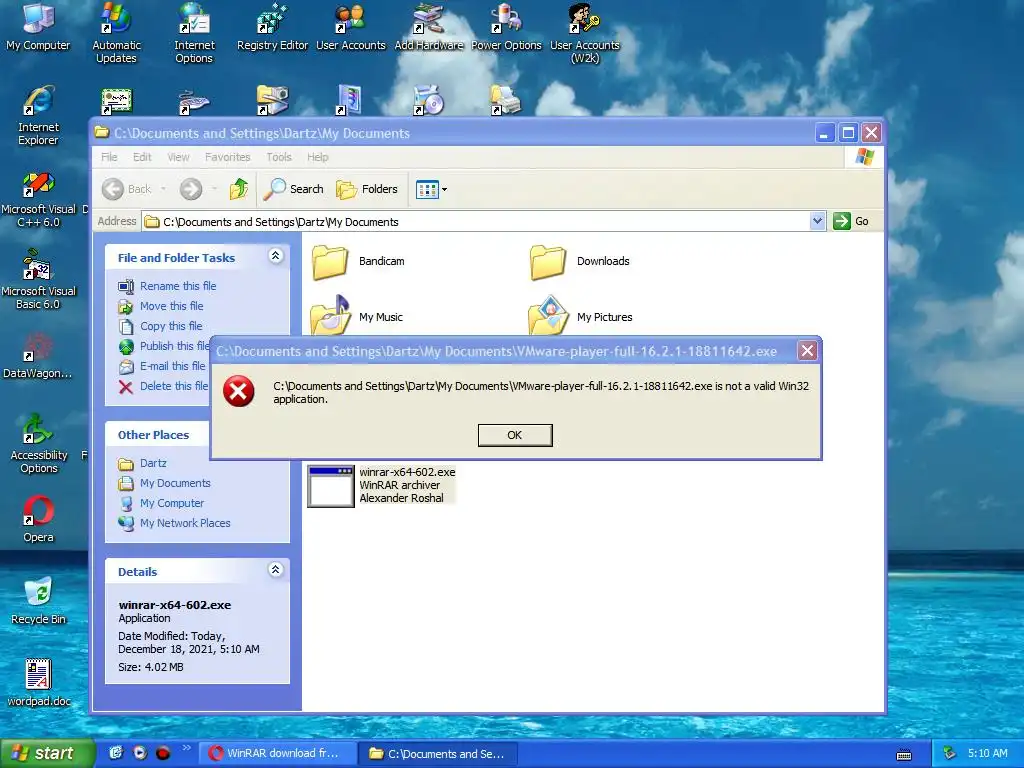This screenshot has width=1024, height=768.
Task: Click the Go button
Action: pos(851,221)
